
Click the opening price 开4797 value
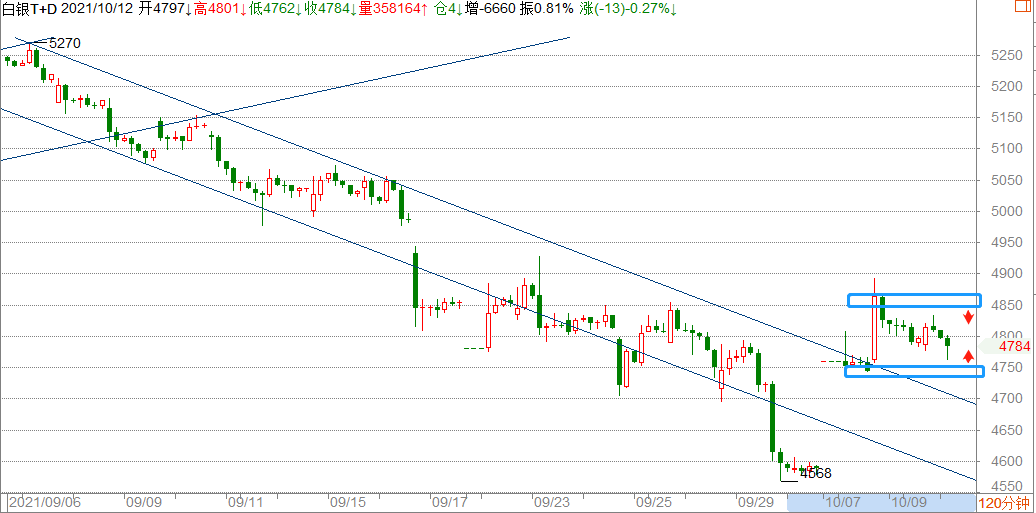[x=164, y=9]
